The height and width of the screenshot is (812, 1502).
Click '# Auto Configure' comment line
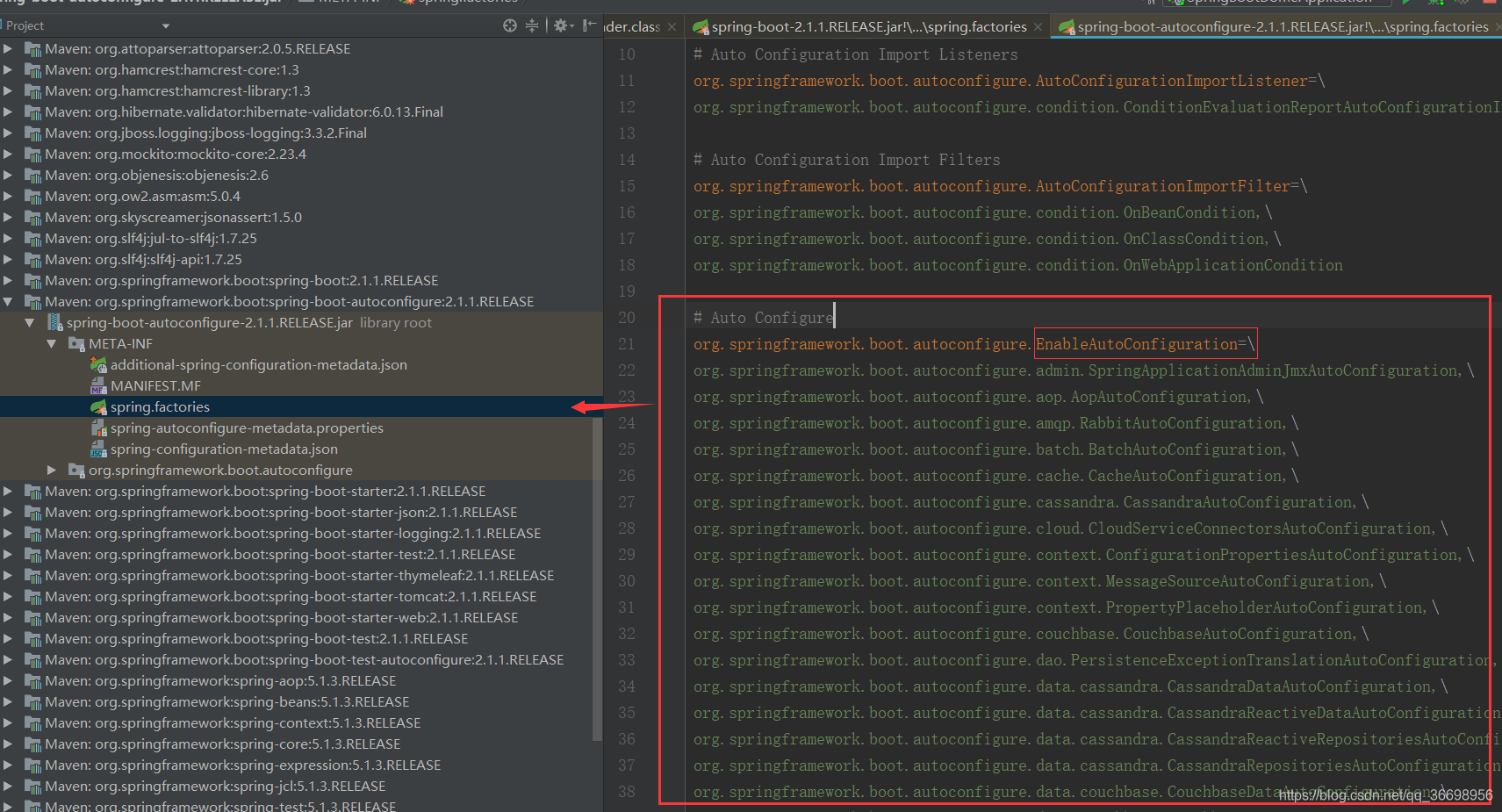click(x=763, y=318)
